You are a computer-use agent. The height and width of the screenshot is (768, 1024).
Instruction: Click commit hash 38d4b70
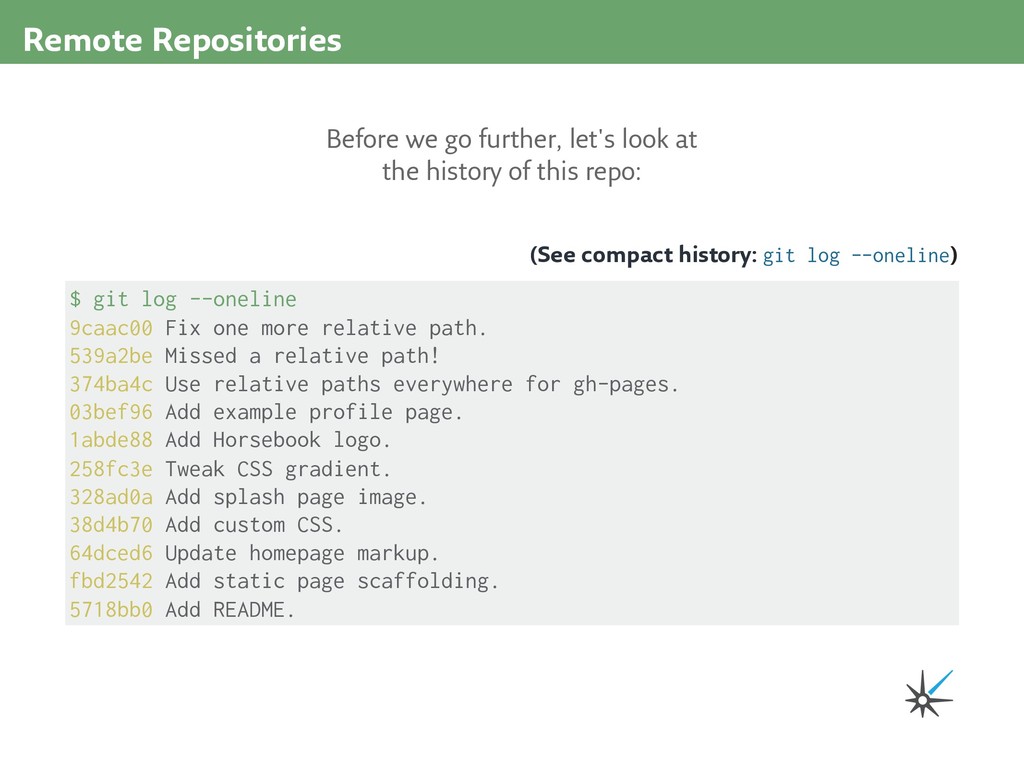pyautogui.click(x=111, y=525)
